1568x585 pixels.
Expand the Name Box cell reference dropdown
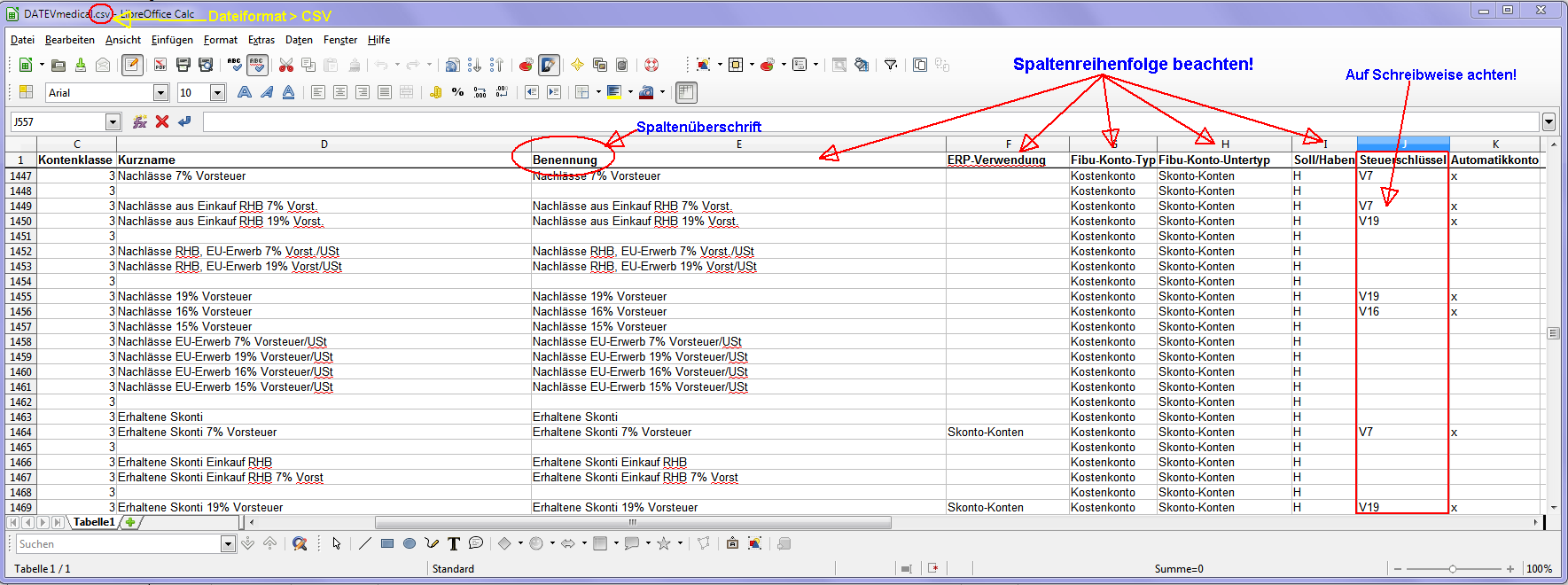[x=113, y=121]
